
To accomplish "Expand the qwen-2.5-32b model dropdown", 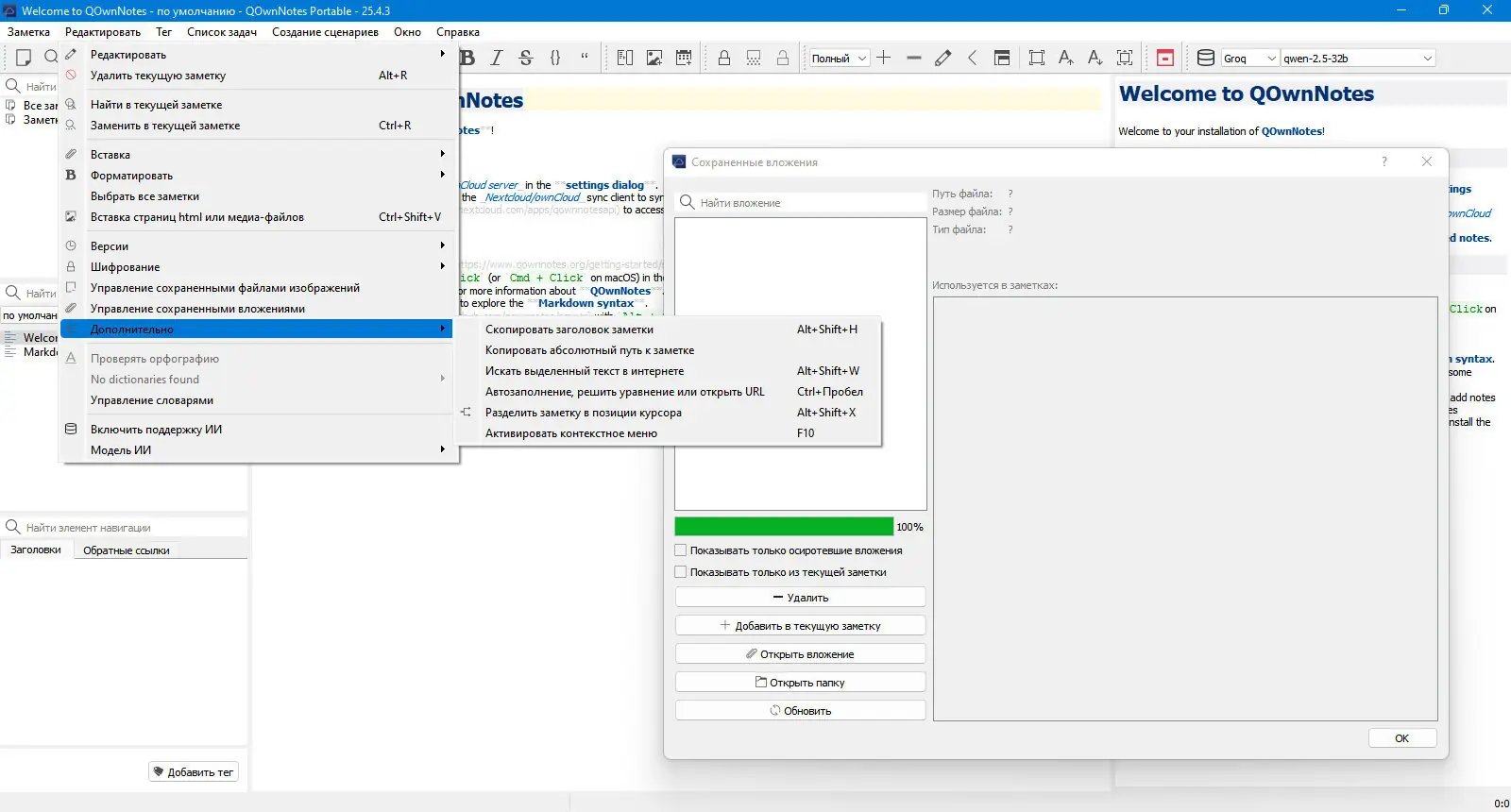I will 1358,59.
